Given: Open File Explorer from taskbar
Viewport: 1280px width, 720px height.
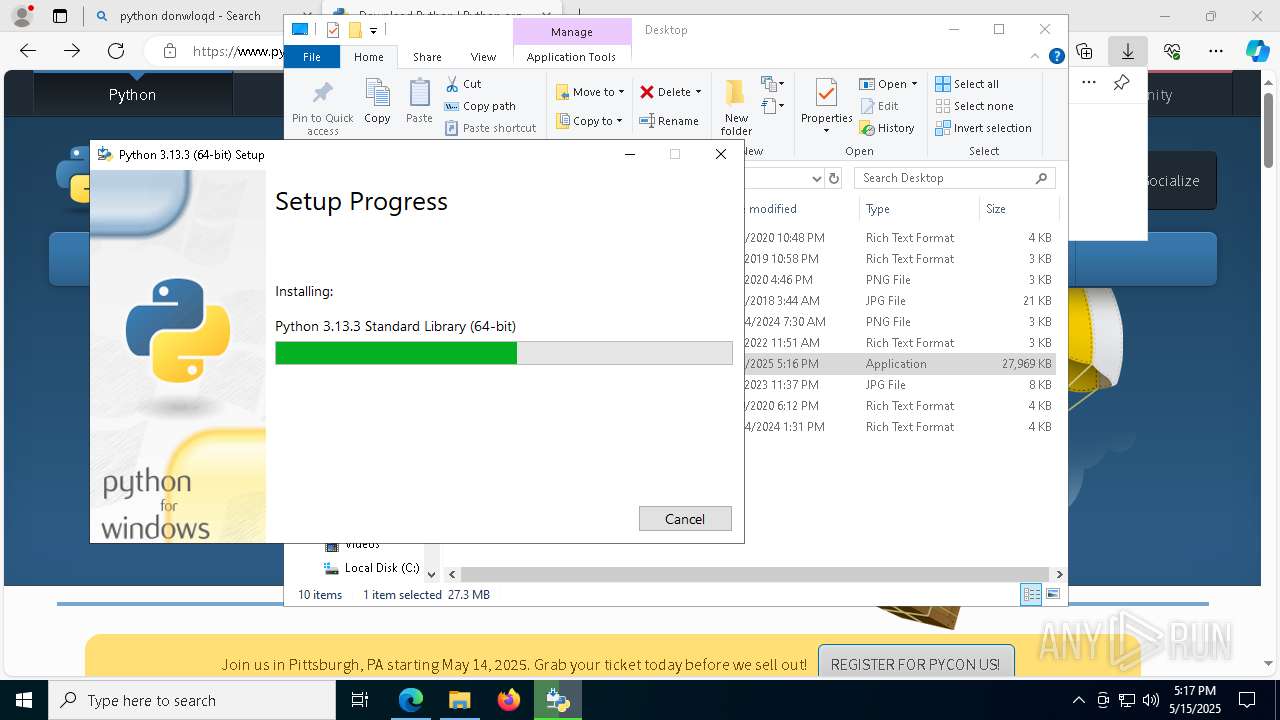Looking at the screenshot, I should 460,700.
